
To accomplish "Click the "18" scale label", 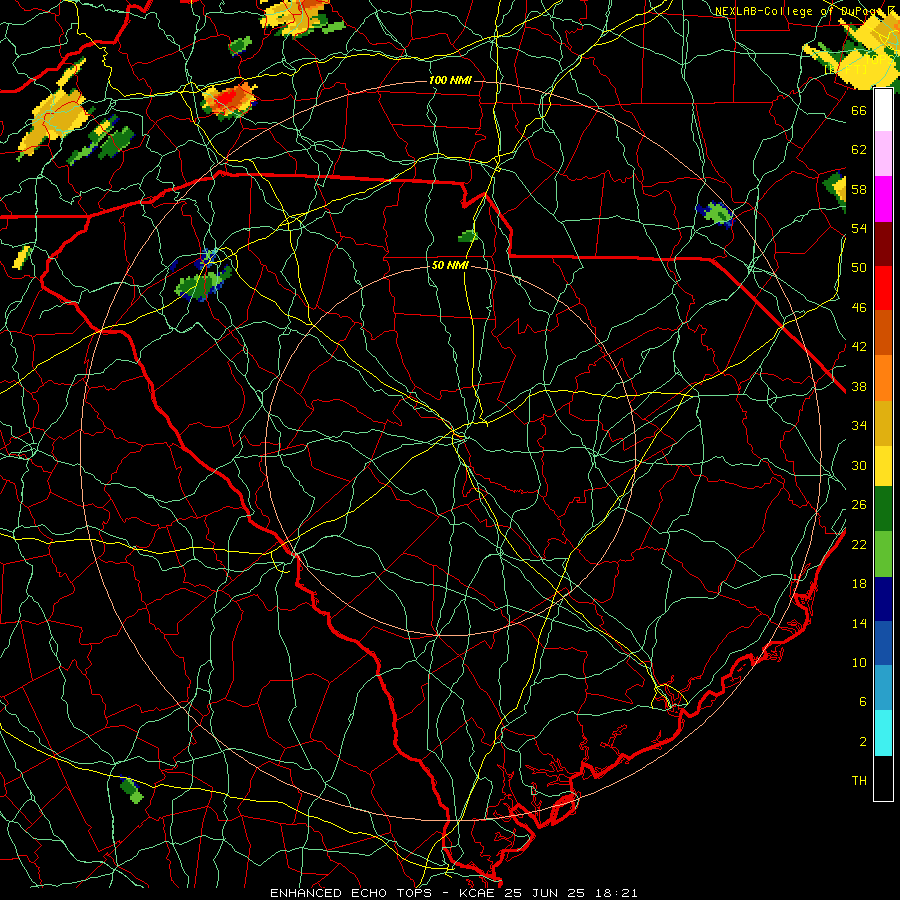I will tap(859, 584).
